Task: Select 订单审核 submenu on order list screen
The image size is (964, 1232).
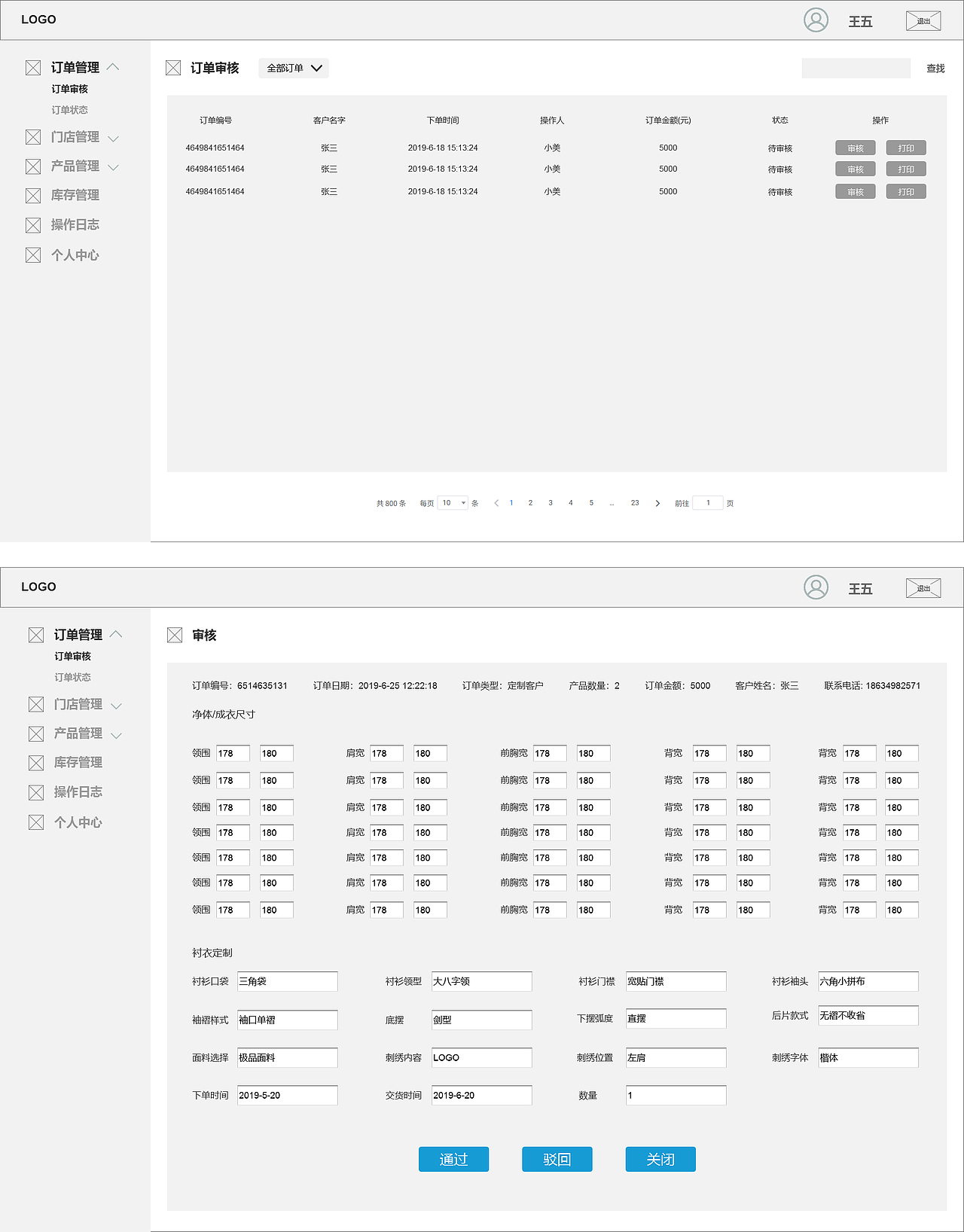Action: [x=69, y=89]
